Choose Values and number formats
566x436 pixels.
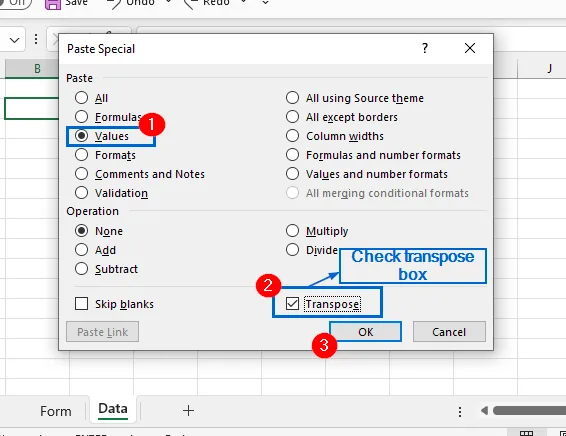coord(292,174)
